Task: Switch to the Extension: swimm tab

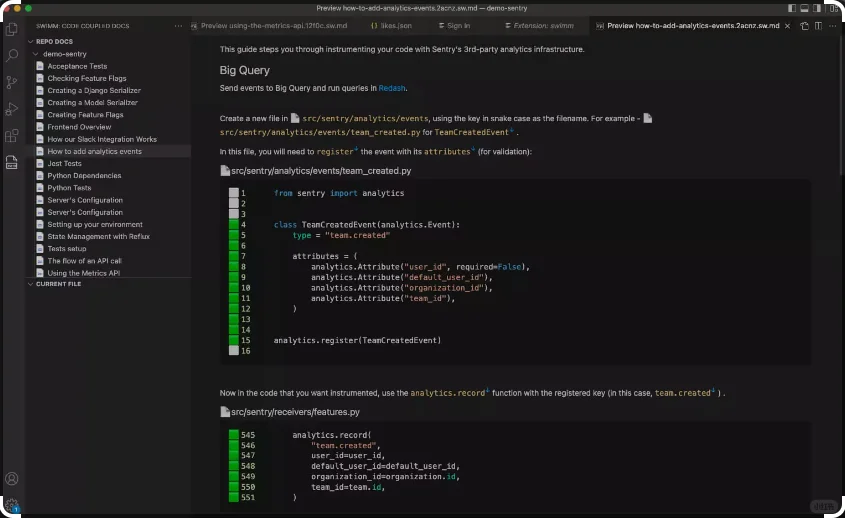Action: point(539,26)
